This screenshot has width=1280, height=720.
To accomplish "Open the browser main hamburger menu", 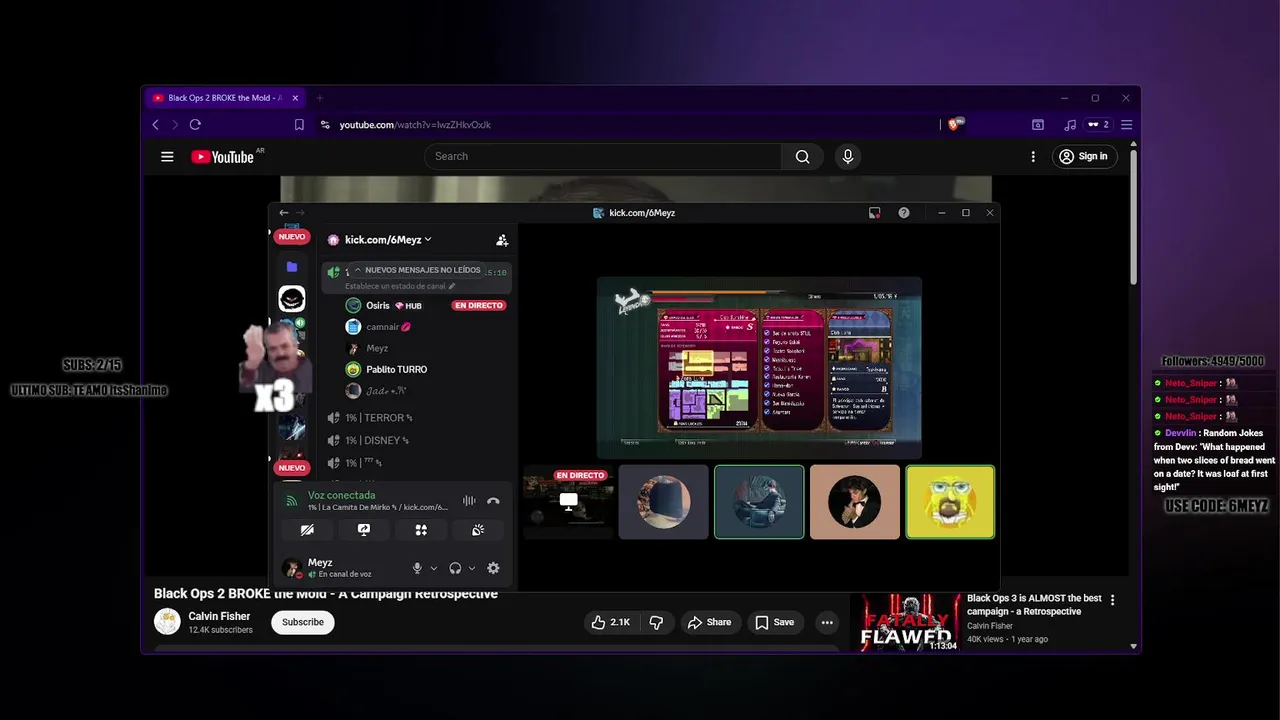I will pyautogui.click(x=1126, y=125).
